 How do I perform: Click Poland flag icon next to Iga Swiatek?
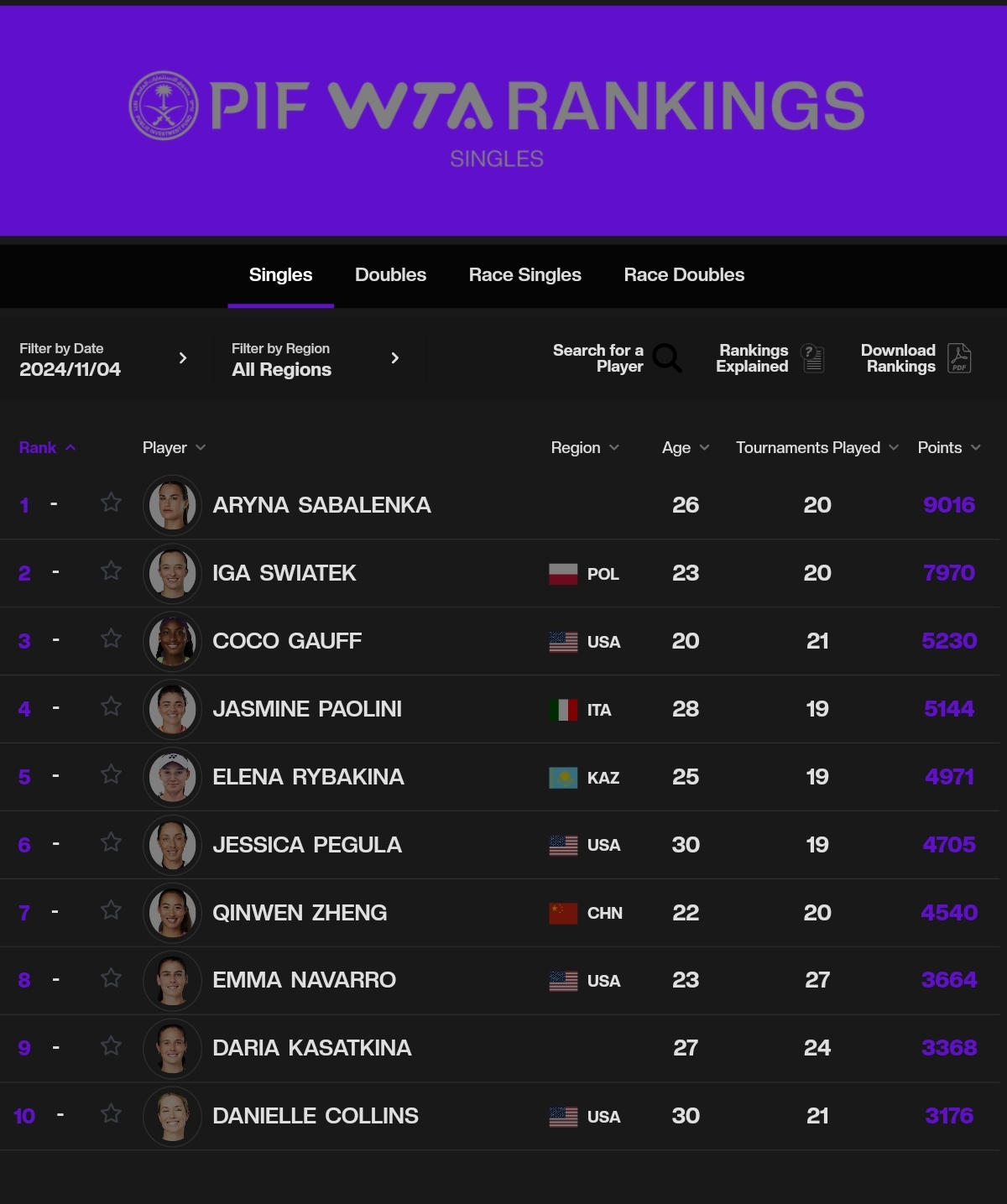pyautogui.click(x=563, y=574)
